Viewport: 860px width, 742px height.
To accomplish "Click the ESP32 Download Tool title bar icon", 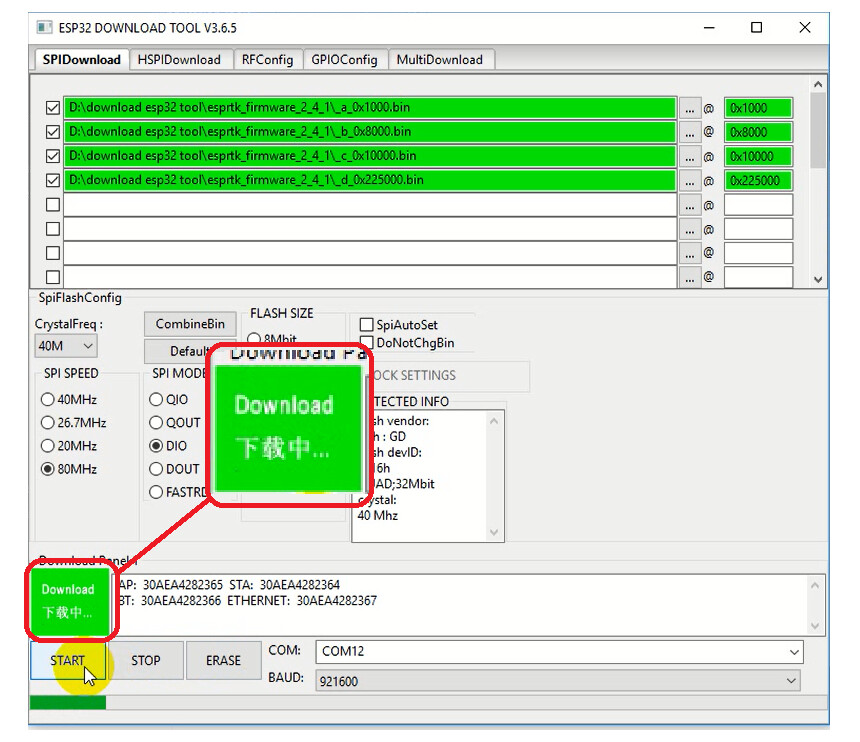I will (44, 27).
